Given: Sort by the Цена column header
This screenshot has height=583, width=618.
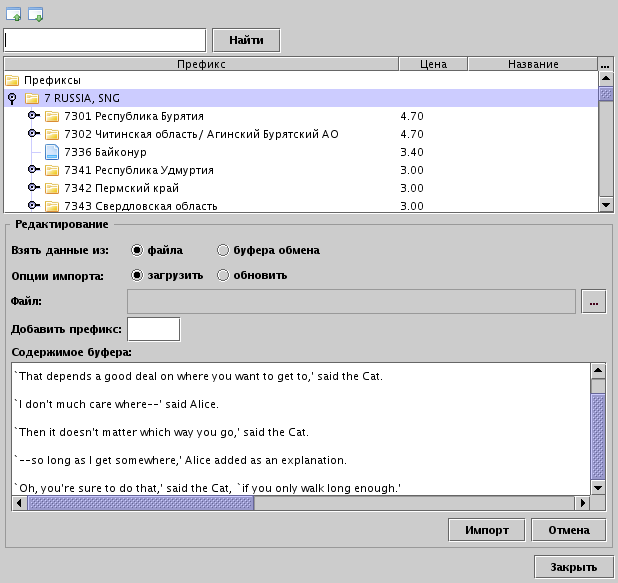Looking at the screenshot, I should pos(433,64).
